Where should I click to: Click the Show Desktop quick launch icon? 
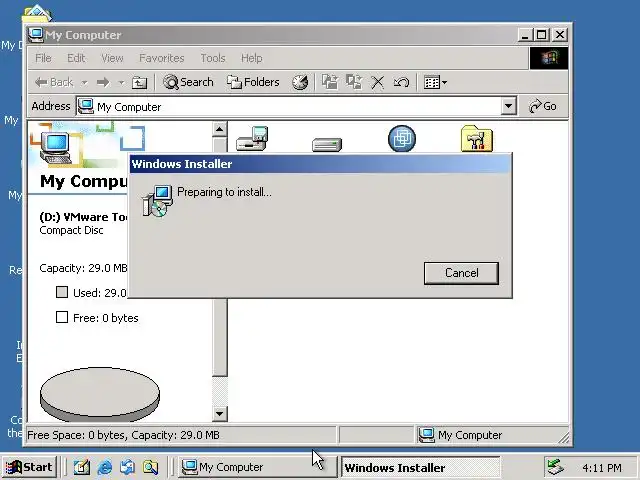[82, 467]
